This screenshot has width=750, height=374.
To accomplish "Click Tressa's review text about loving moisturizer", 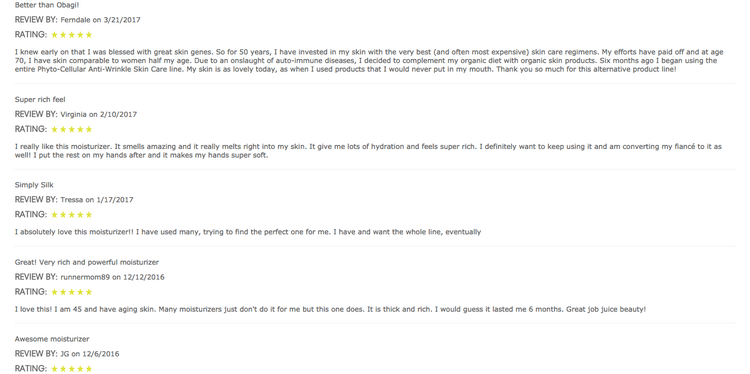I will click(248, 232).
